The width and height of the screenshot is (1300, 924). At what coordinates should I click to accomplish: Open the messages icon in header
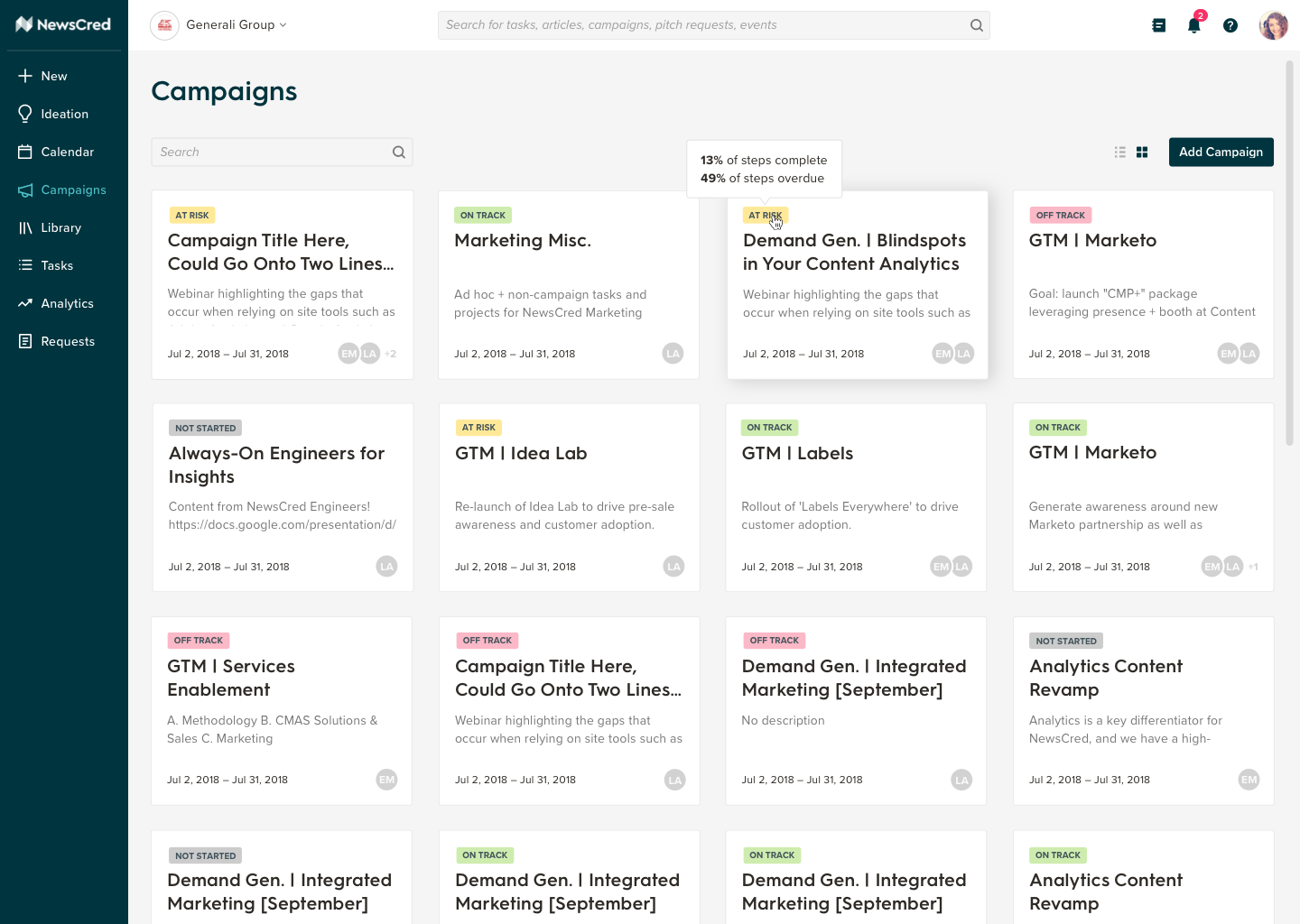(x=1158, y=25)
